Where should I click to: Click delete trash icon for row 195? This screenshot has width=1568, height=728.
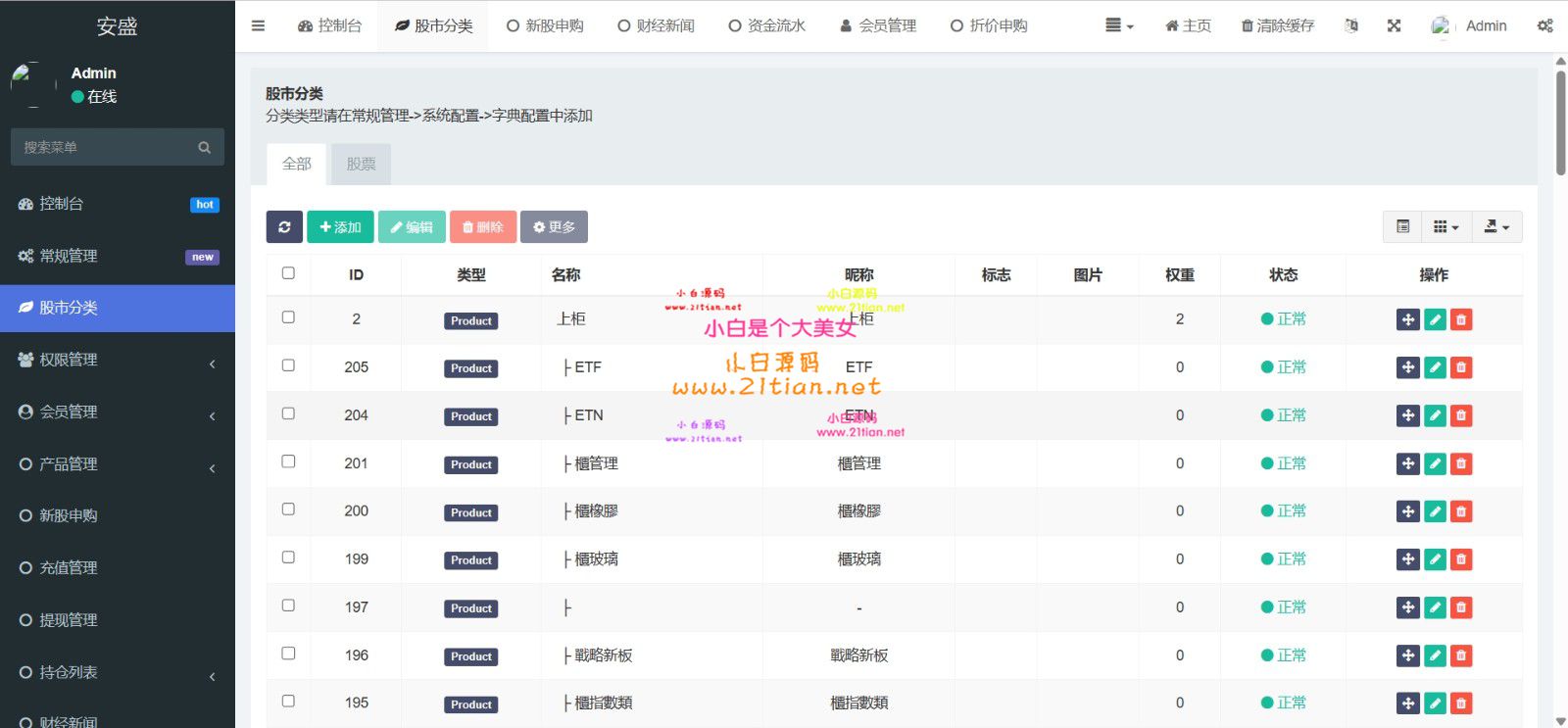[1461, 704]
